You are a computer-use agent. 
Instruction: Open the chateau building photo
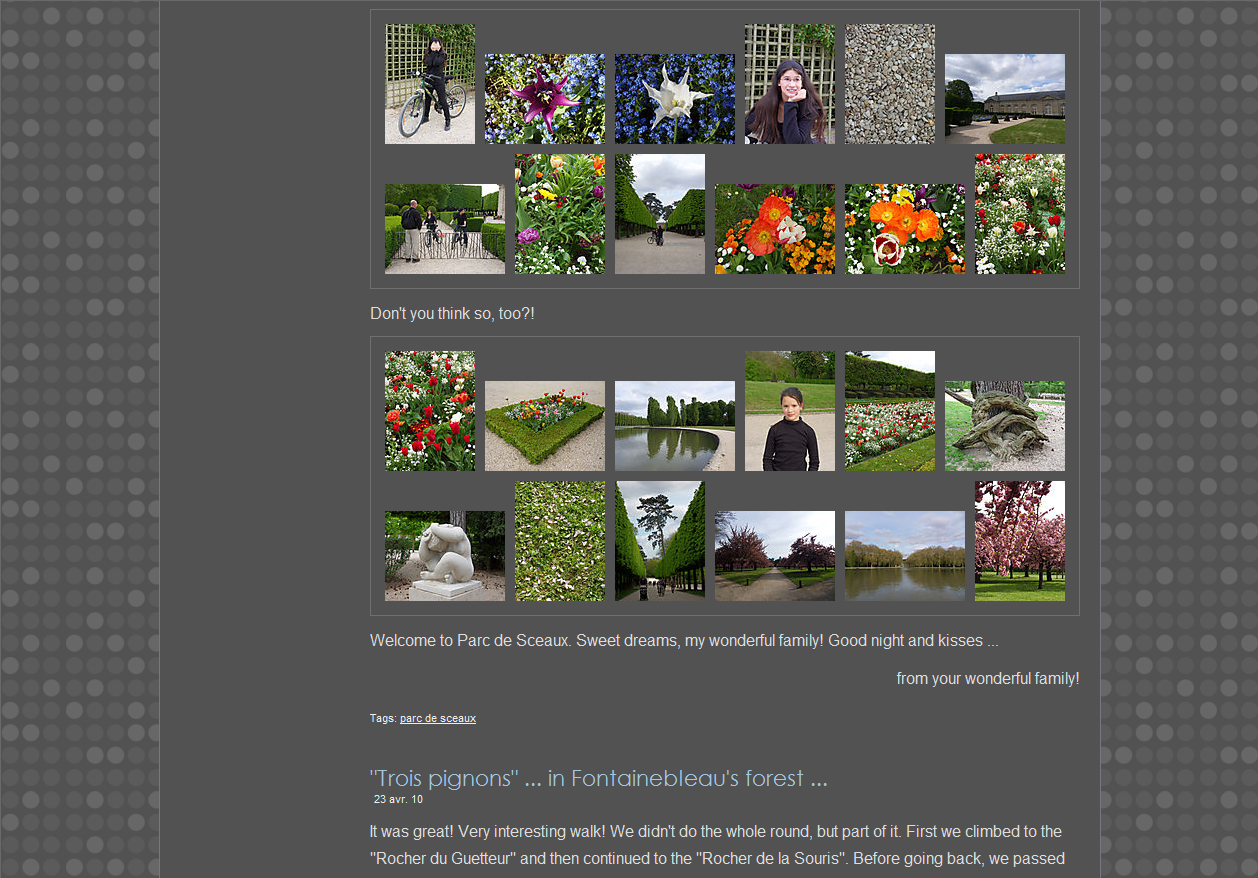click(x=1005, y=99)
